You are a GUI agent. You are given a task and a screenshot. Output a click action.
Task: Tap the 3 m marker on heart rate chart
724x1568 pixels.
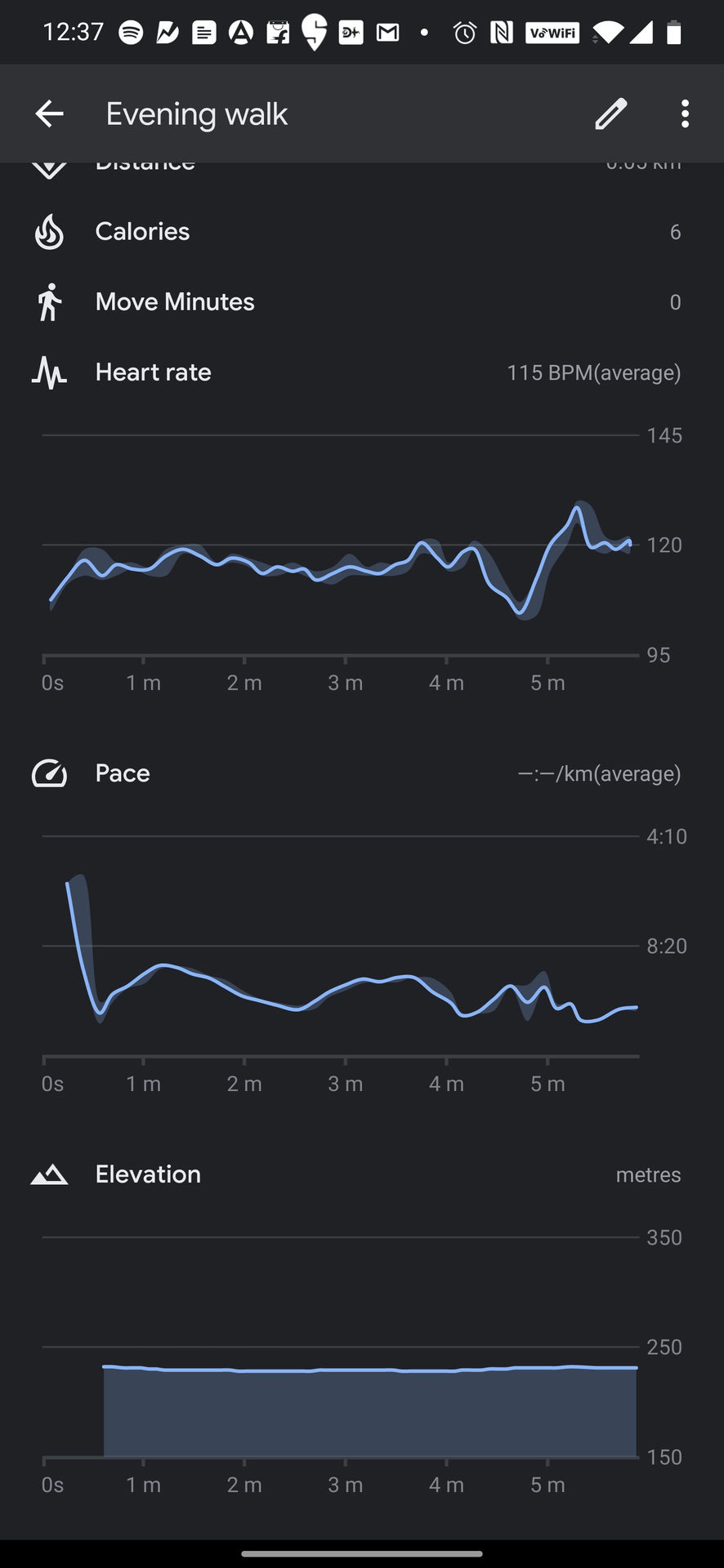(345, 683)
